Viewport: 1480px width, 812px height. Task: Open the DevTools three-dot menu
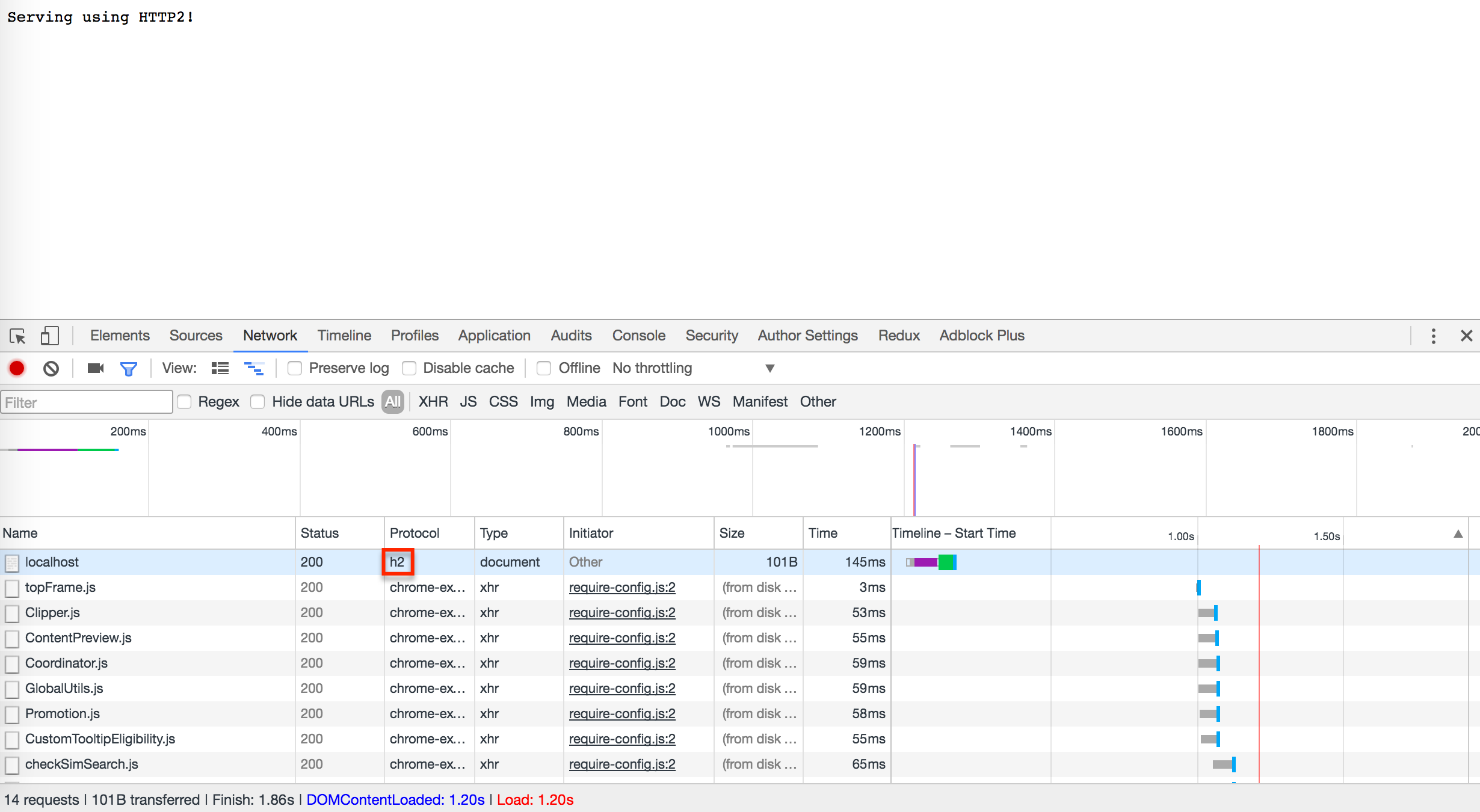pyautogui.click(x=1433, y=336)
